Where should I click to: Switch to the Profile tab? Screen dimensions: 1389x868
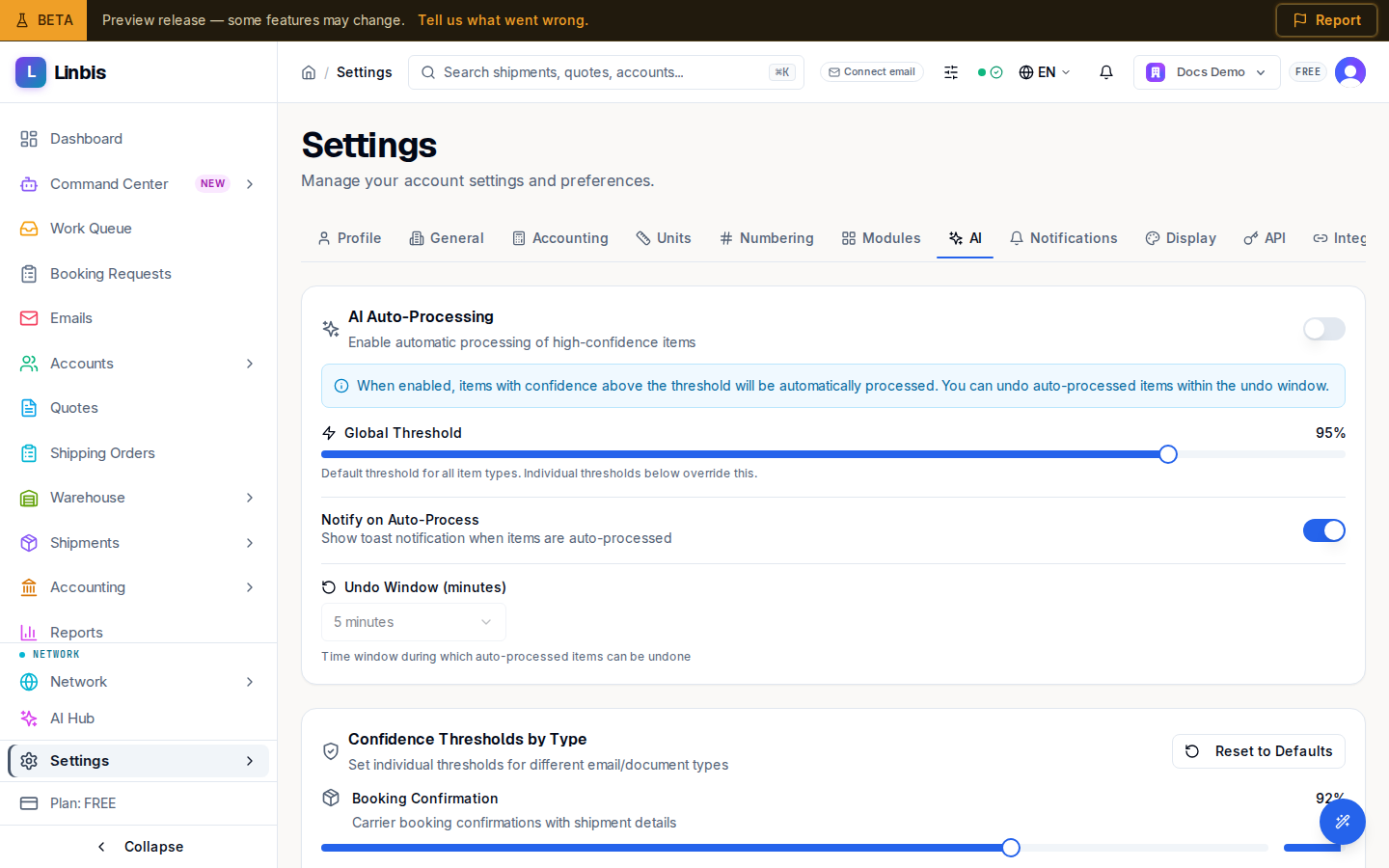pyautogui.click(x=349, y=238)
